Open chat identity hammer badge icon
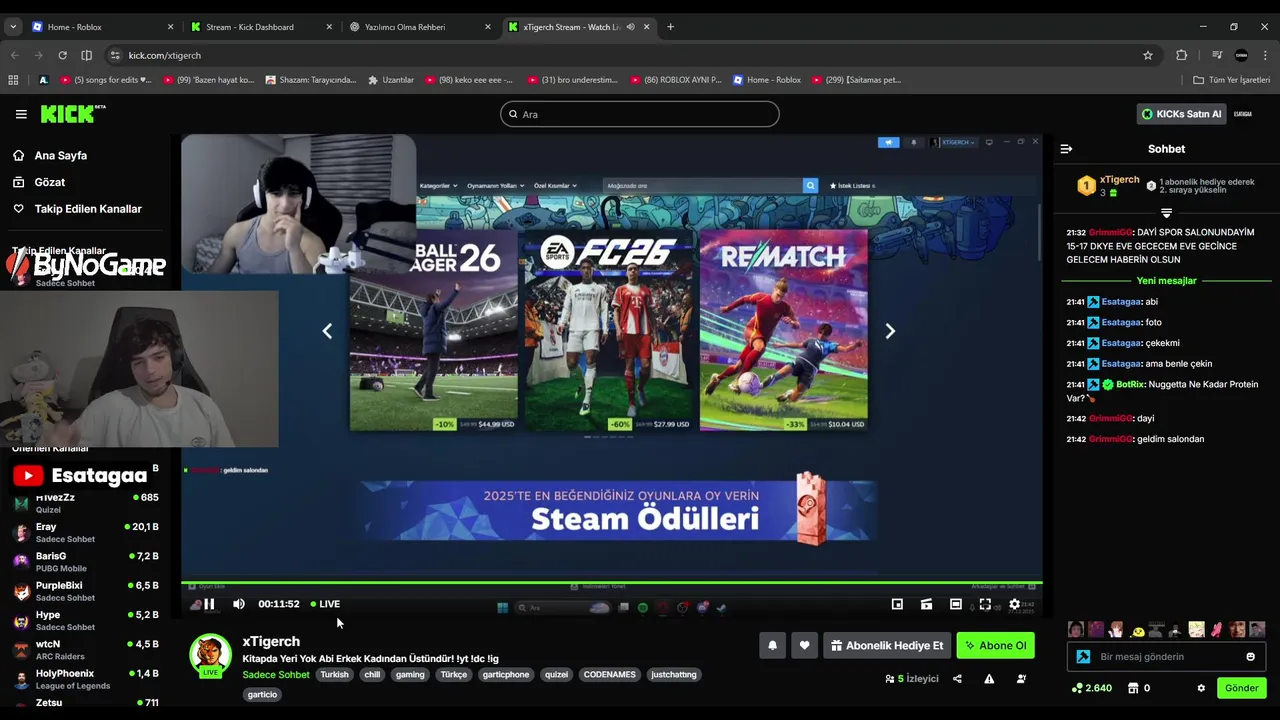Screen dimensions: 1280x720 point(1083,657)
